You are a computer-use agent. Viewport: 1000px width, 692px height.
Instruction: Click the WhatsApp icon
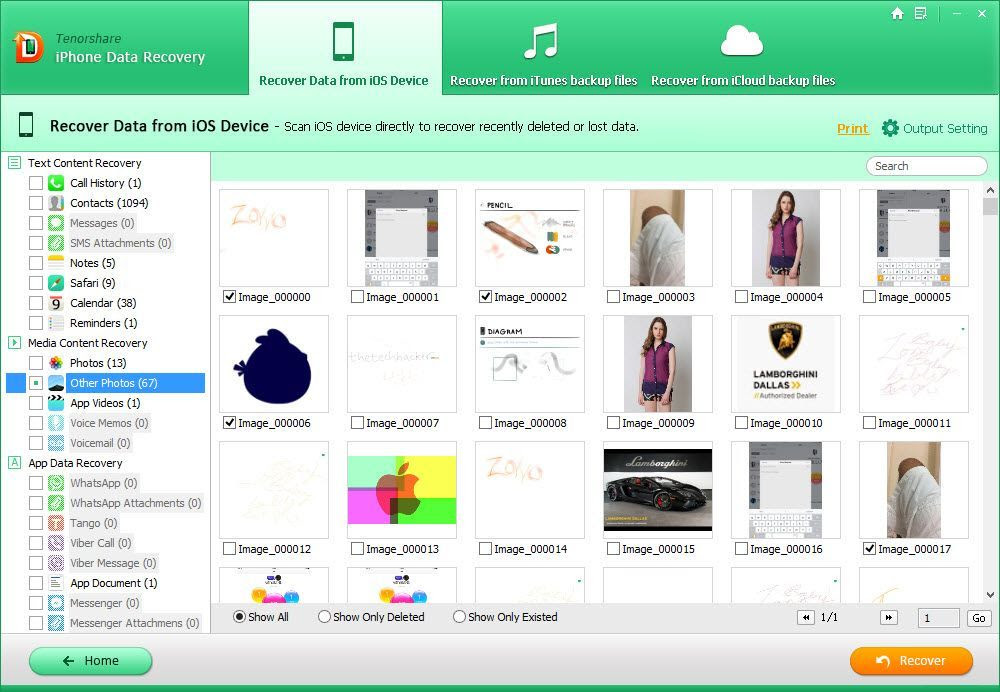pyautogui.click(x=56, y=483)
